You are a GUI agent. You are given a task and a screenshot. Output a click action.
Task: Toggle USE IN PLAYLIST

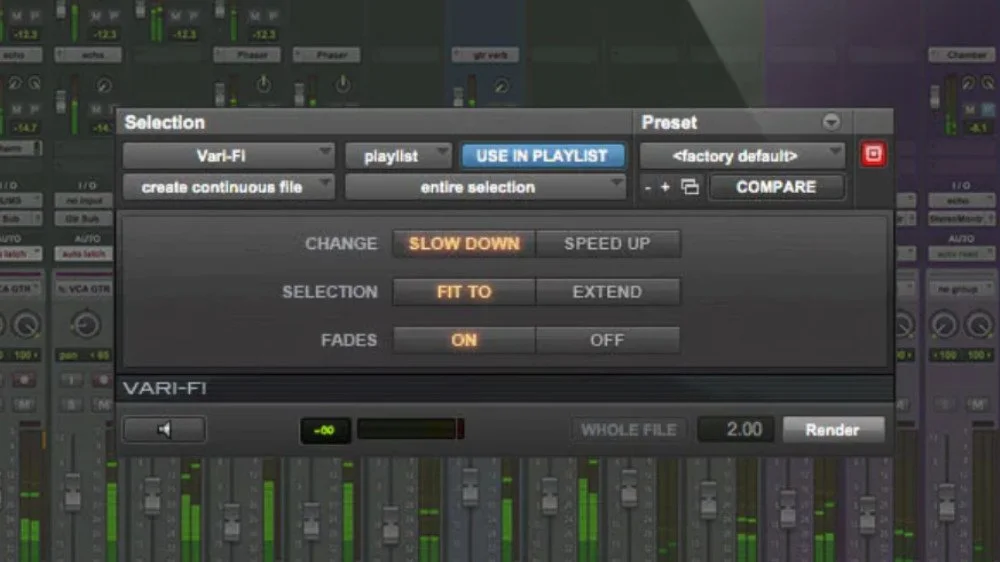click(542, 156)
